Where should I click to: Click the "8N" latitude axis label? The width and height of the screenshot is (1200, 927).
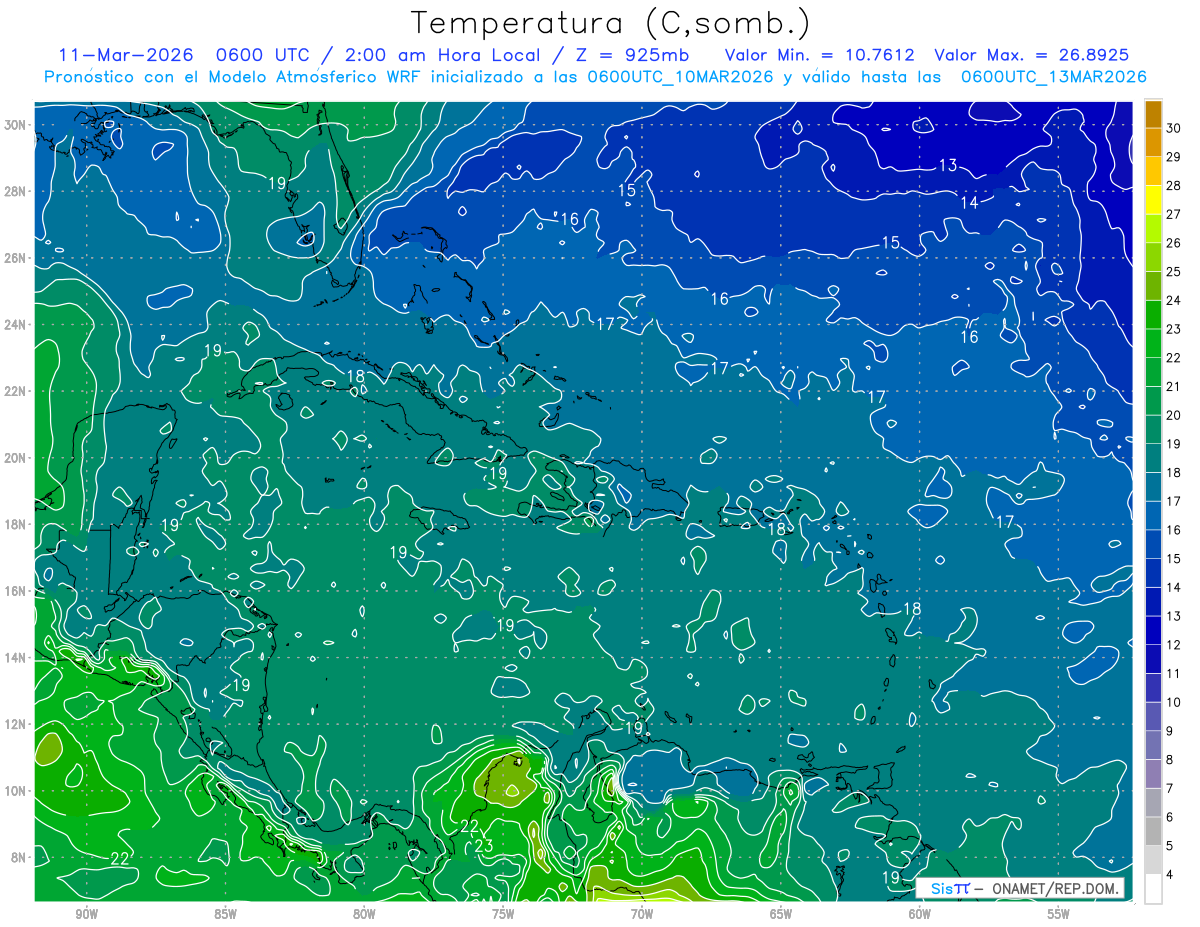(x=20, y=858)
